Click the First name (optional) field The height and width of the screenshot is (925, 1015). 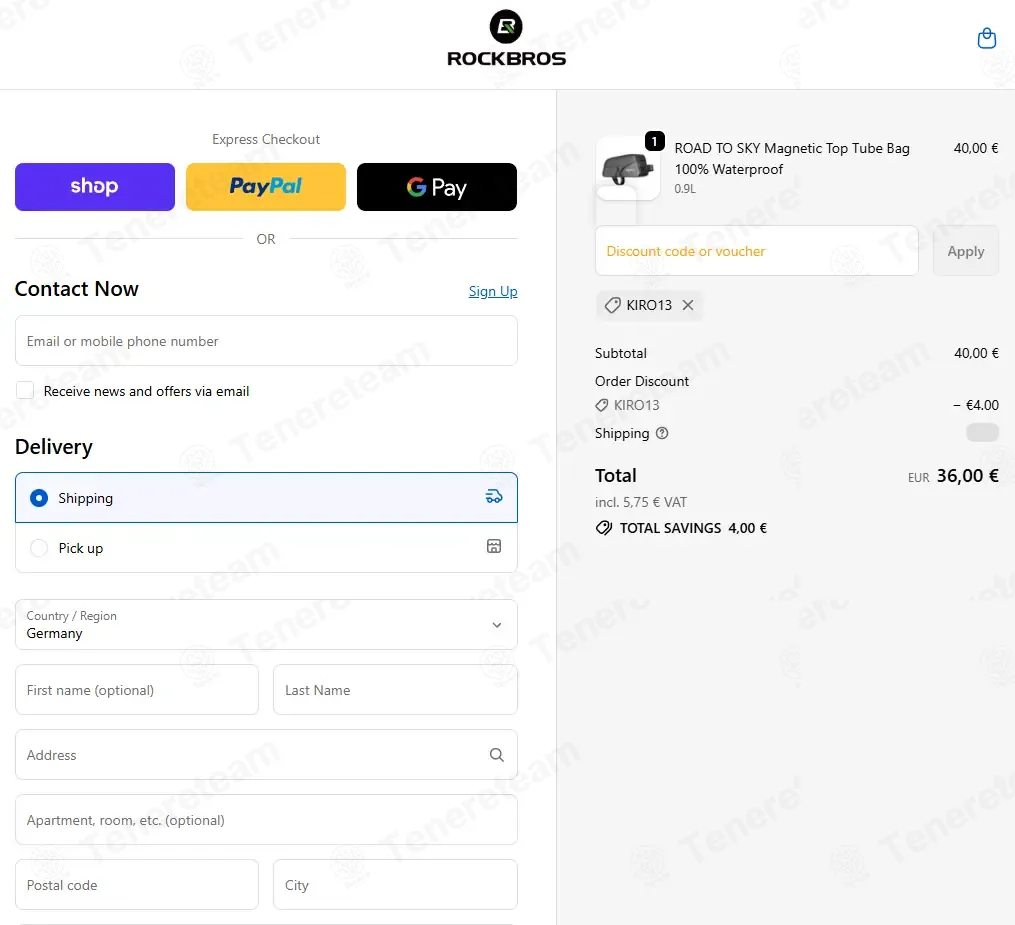coord(137,690)
